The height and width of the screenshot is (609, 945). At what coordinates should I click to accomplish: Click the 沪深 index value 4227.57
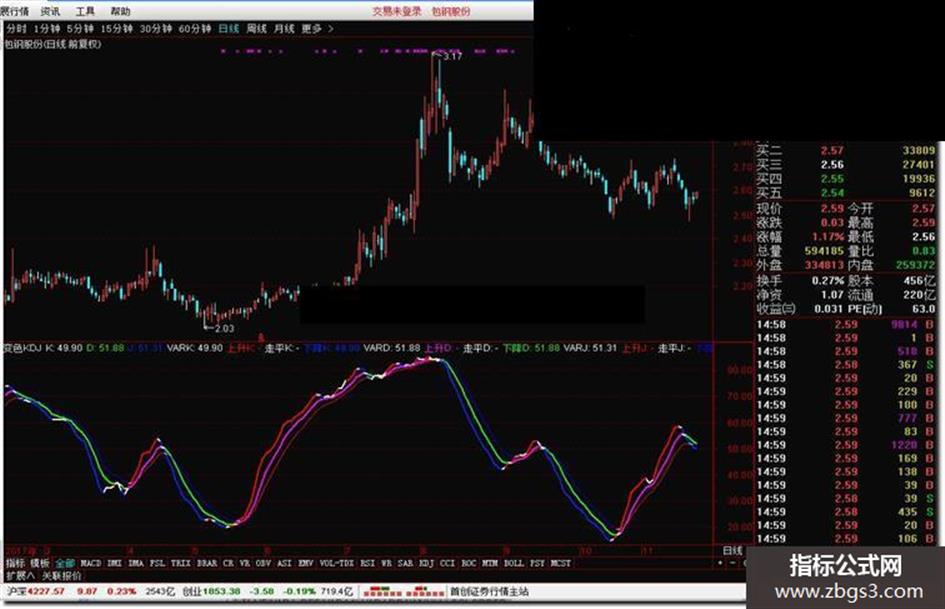[x=46, y=592]
